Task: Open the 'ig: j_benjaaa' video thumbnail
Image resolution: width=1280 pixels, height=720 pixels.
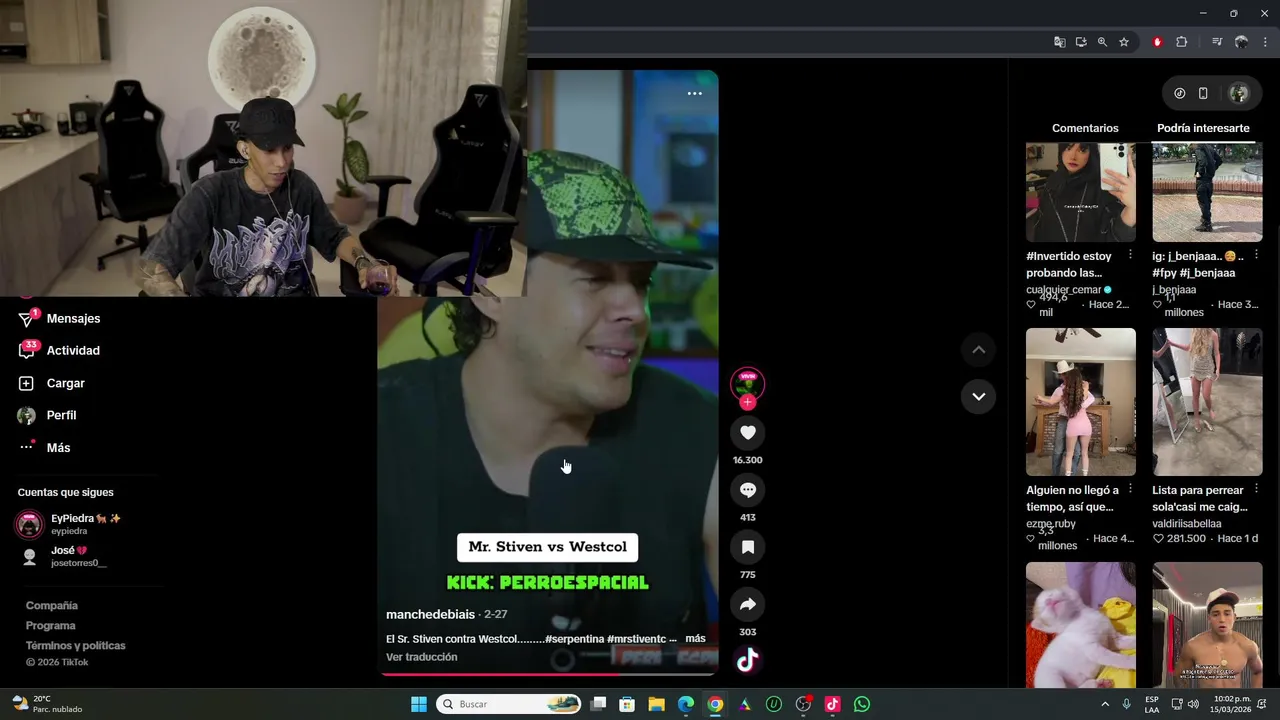Action: [1207, 192]
